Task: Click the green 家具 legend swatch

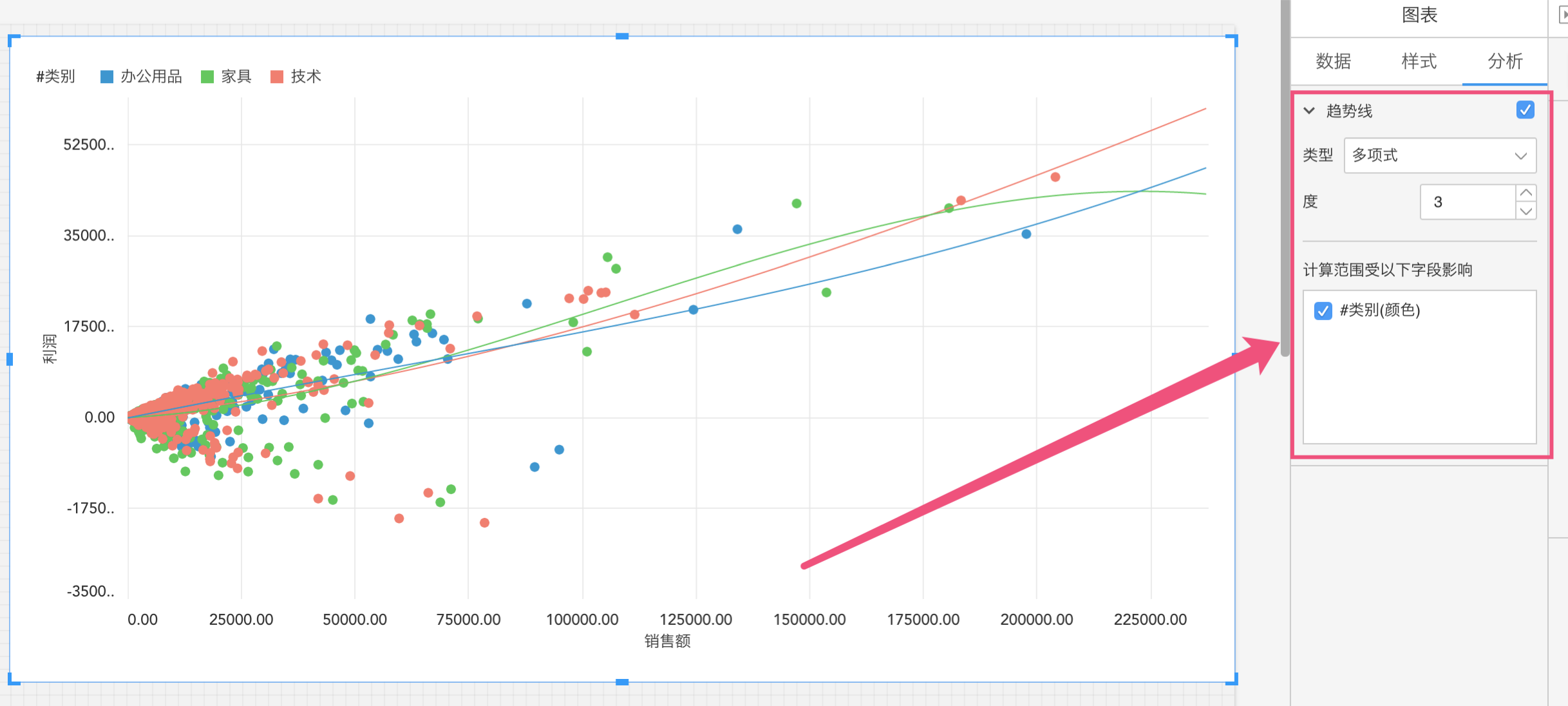Action: (x=207, y=77)
